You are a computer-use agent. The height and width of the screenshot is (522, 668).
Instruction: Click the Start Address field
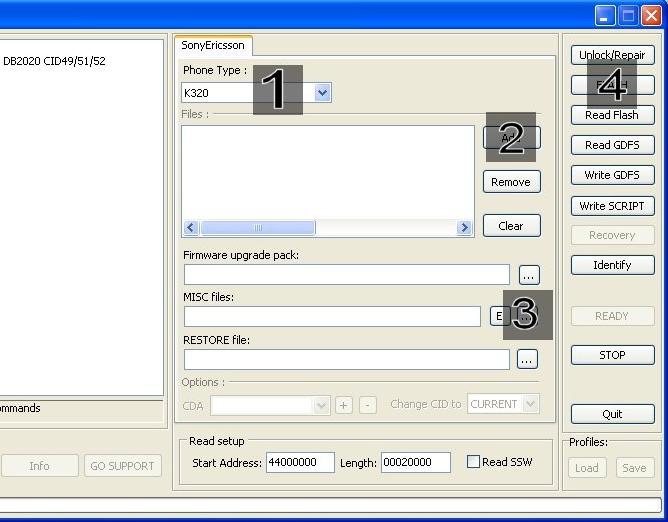pos(300,462)
